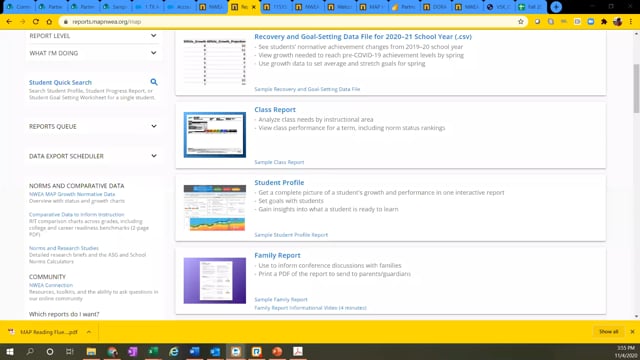
Task: Expand the WHAT I'M DOING section
Action: point(93,53)
